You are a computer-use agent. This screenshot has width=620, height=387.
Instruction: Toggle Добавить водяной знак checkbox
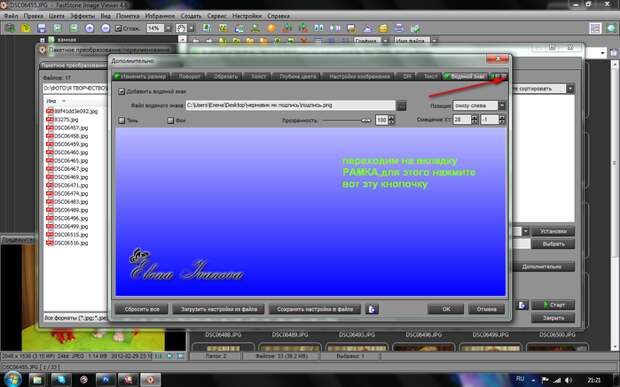coord(121,92)
